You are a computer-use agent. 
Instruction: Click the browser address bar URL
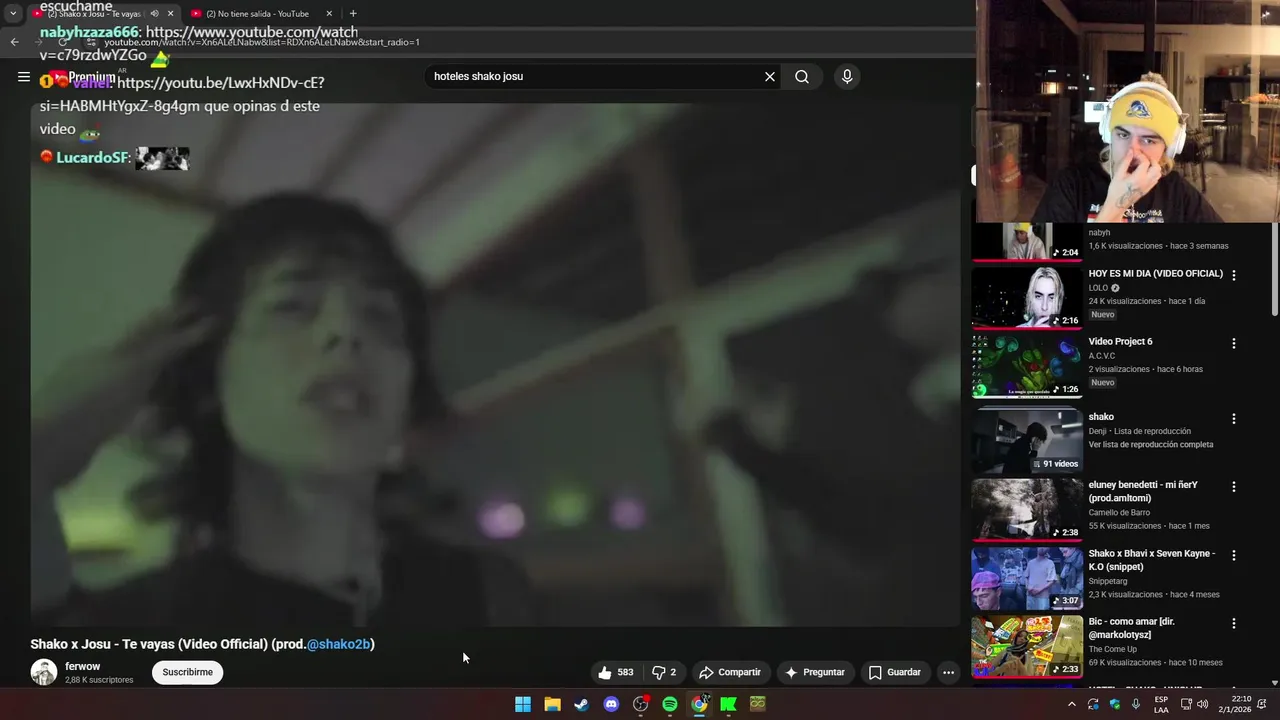(262, 42)
